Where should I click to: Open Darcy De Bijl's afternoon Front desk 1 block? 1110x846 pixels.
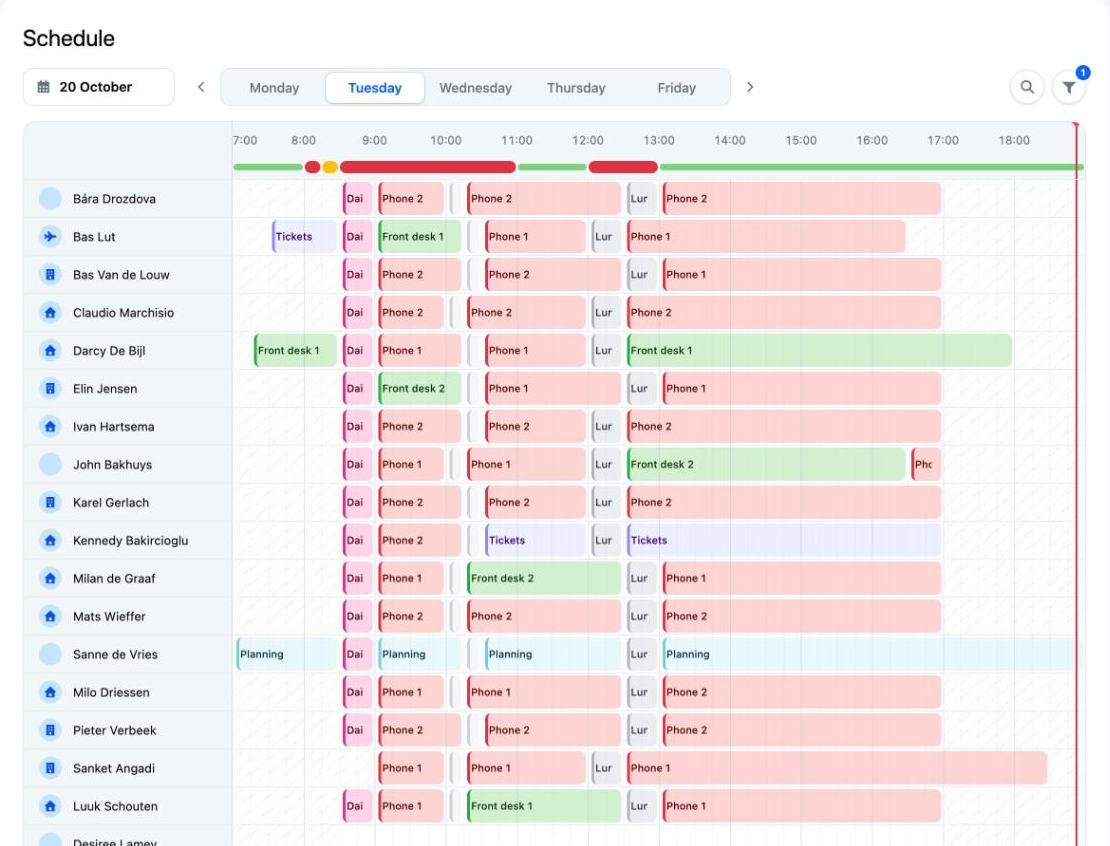[819, 350]
